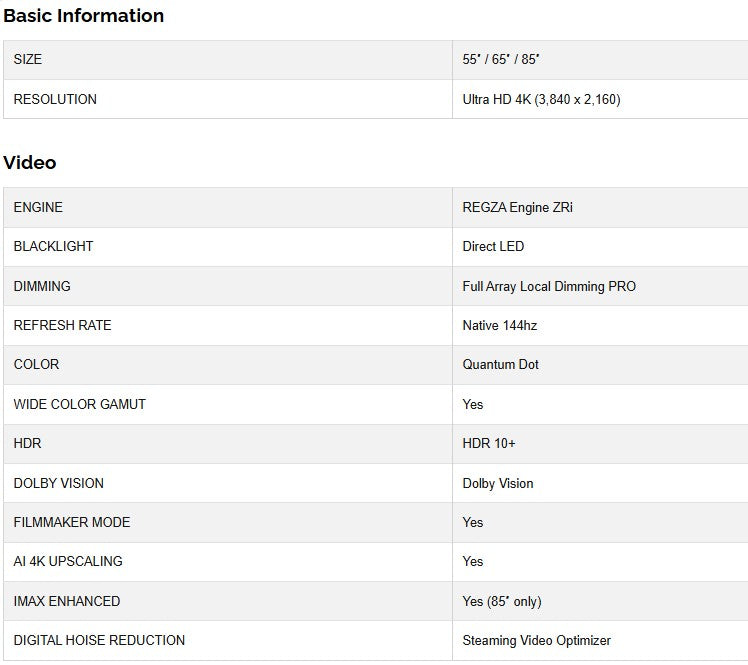748x665 pixels.
Task: Click the Video section heading
Action: [x=30, y=162]
